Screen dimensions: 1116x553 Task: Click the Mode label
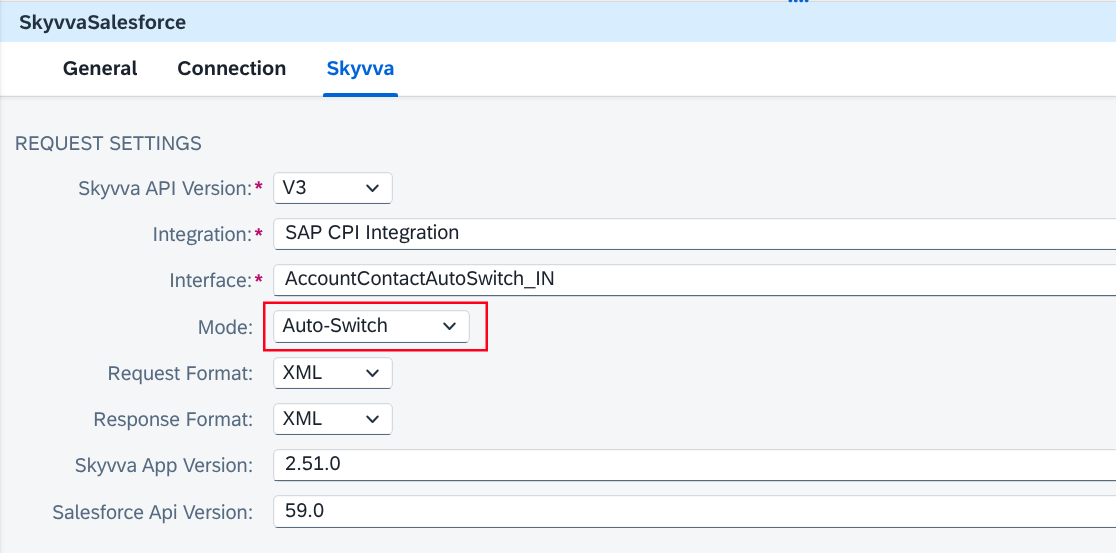pos(225,327)
